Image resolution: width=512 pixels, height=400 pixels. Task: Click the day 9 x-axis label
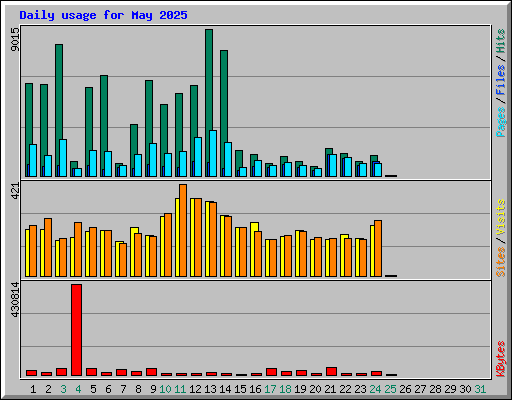[x=153, y=389]
